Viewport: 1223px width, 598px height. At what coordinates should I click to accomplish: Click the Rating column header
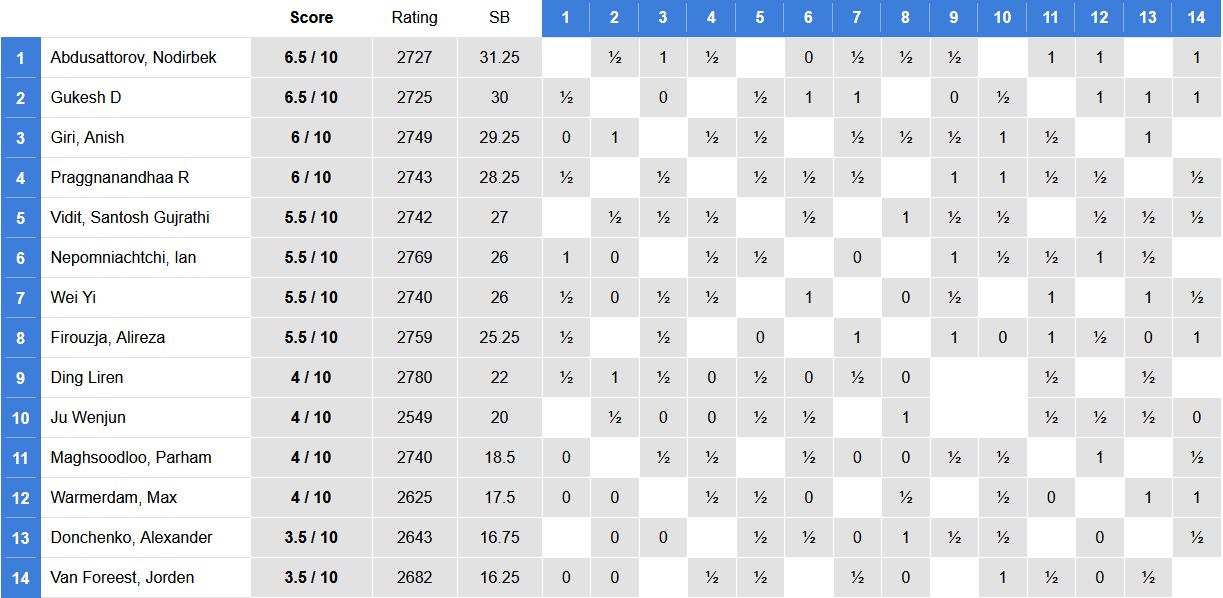click(414, 17)
